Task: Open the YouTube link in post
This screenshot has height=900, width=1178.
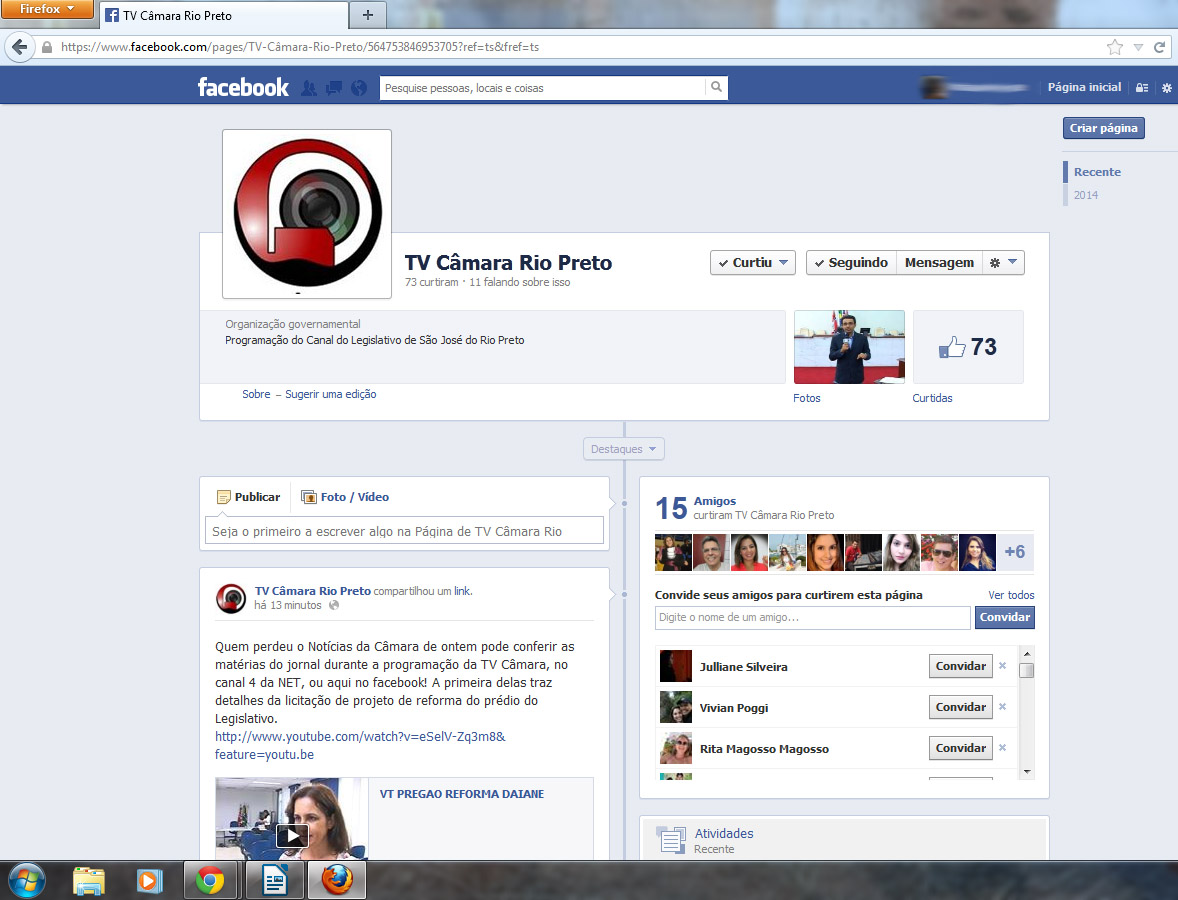Action: [x=360, y=745]
